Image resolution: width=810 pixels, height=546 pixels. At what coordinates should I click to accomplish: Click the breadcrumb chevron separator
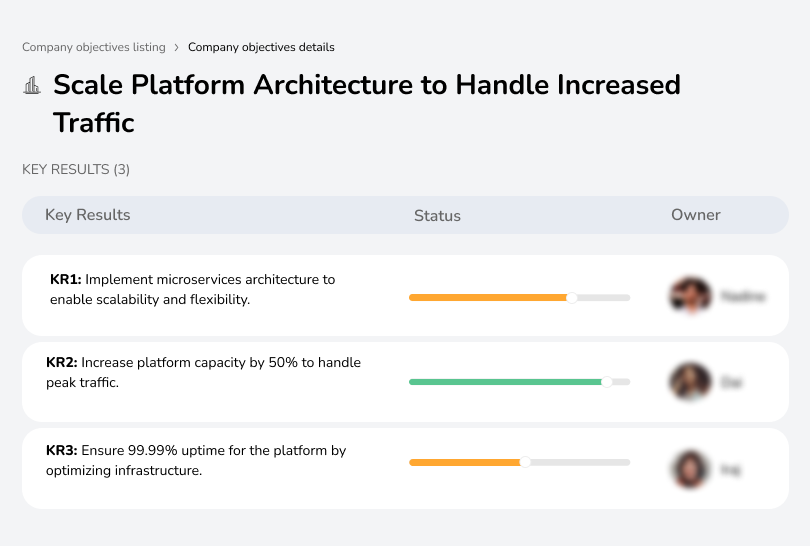[x=177, y=48]
